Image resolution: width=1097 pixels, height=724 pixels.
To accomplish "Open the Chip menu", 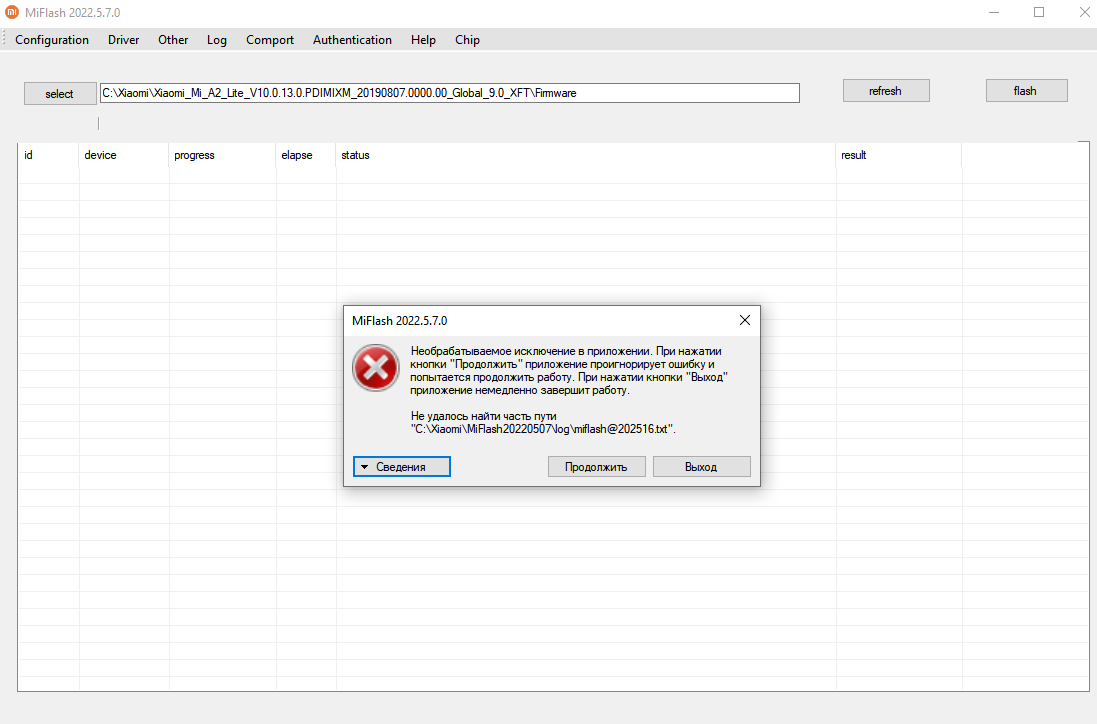I will [x=467, y=40].
